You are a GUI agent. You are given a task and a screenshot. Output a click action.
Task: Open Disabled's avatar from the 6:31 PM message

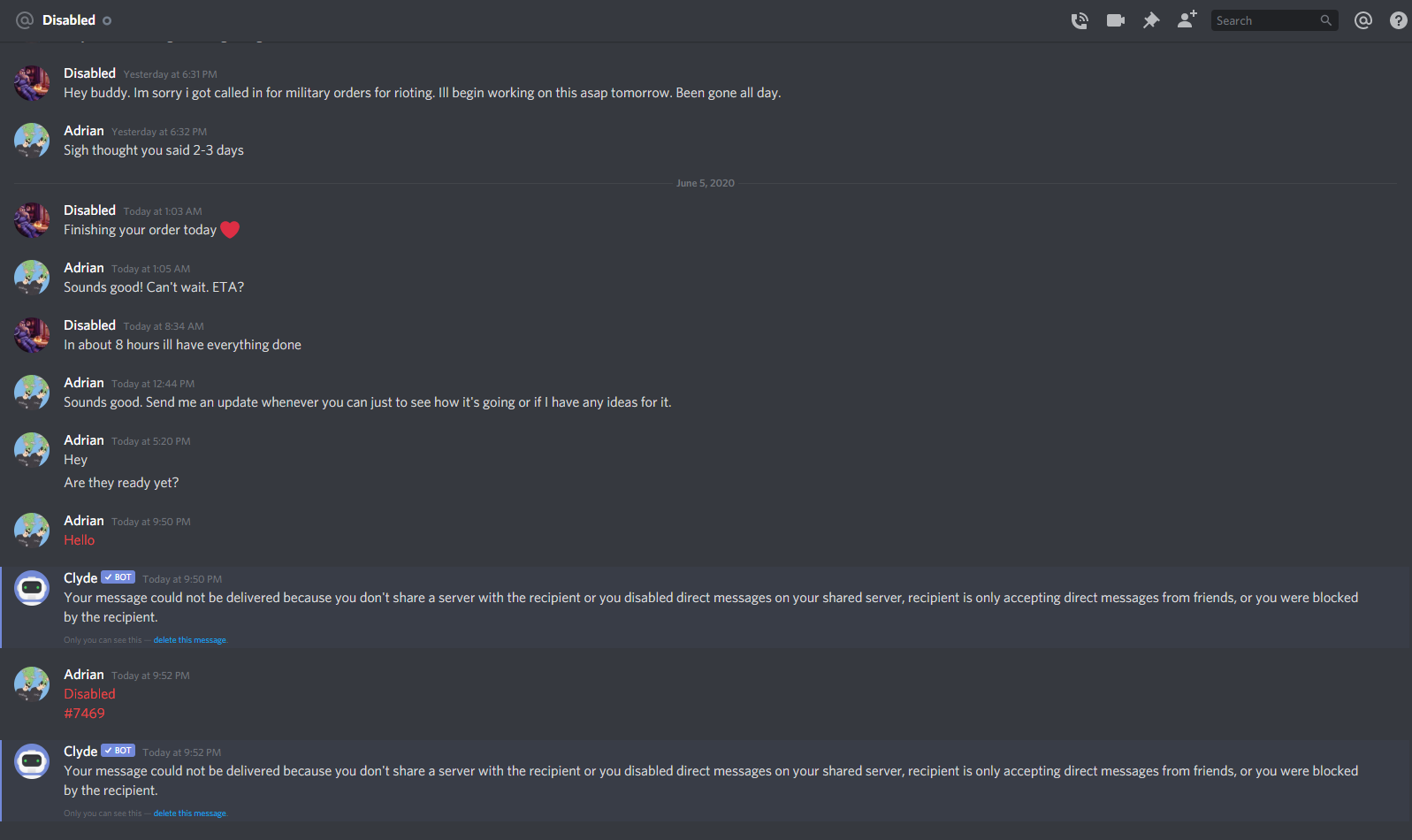pos(32,83)
